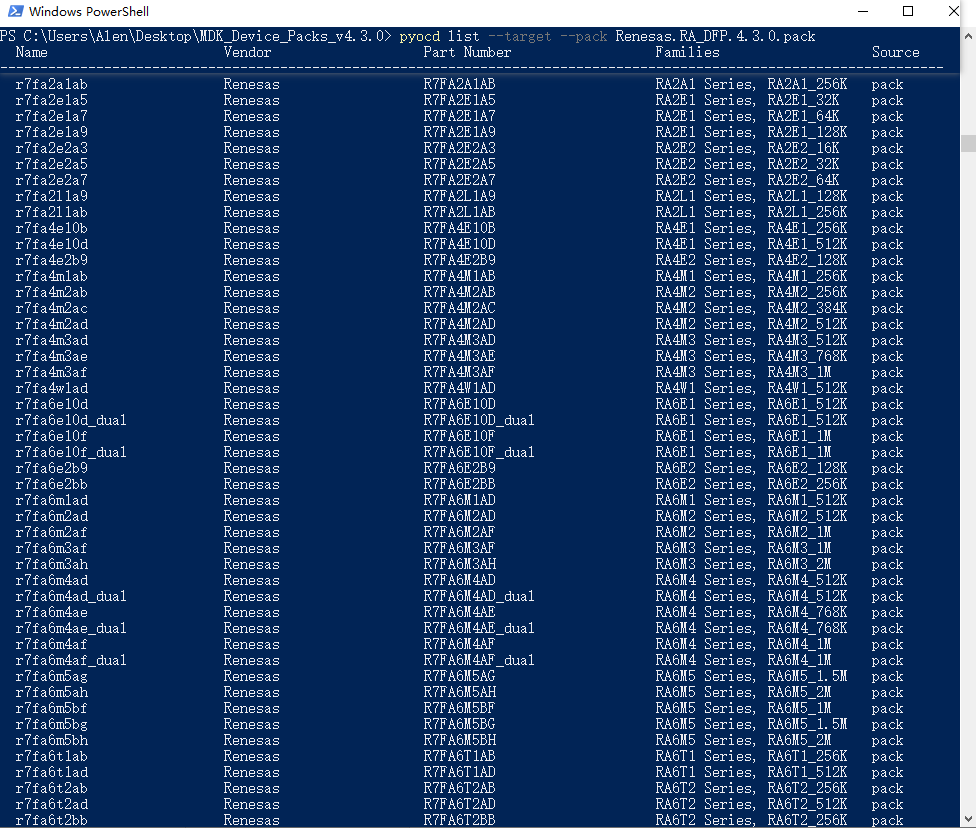Click the name 'r7fa4m3ae'
The height and width of the screenshot is (828, 976).
52,356
